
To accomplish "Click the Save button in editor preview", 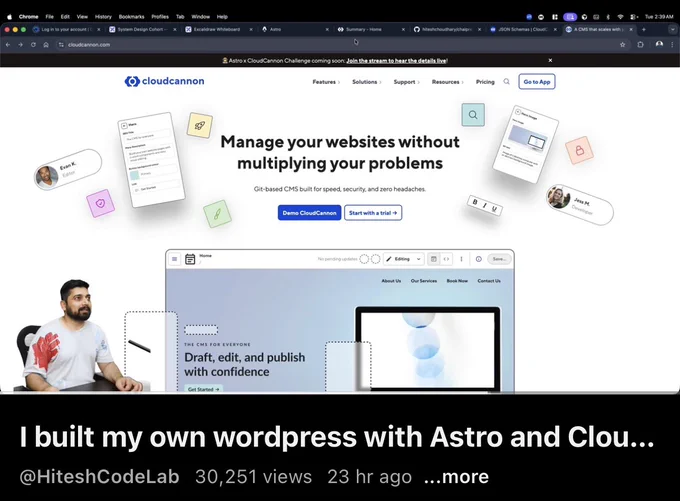I will click(499, 259).
